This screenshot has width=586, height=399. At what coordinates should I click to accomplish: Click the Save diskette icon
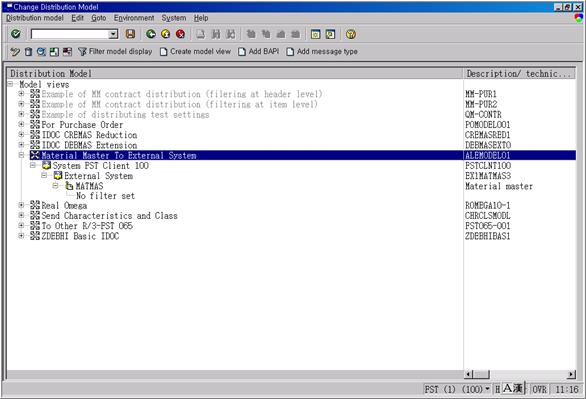point(130,34)
